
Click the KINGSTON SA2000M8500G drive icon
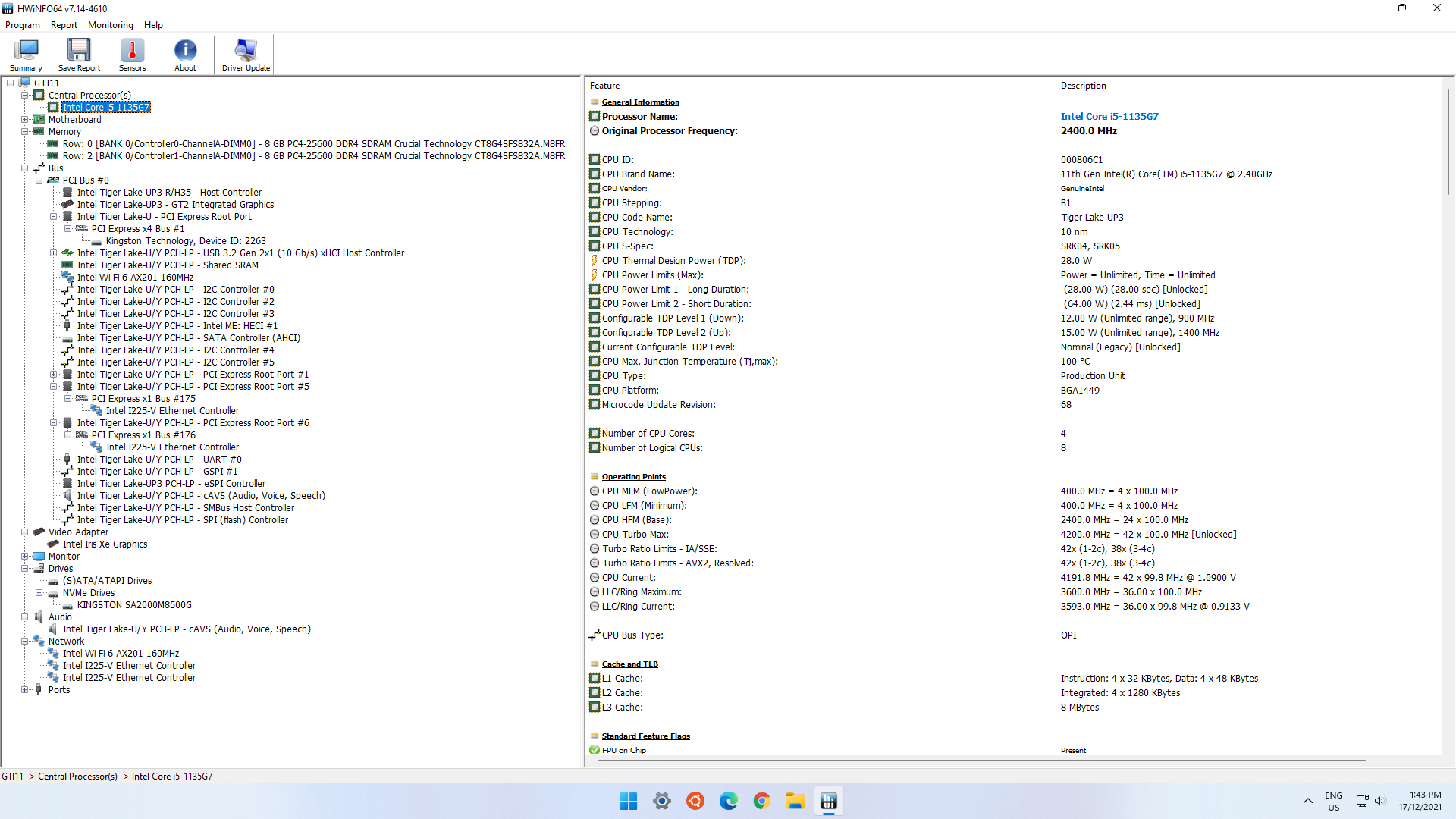[67, 605]
